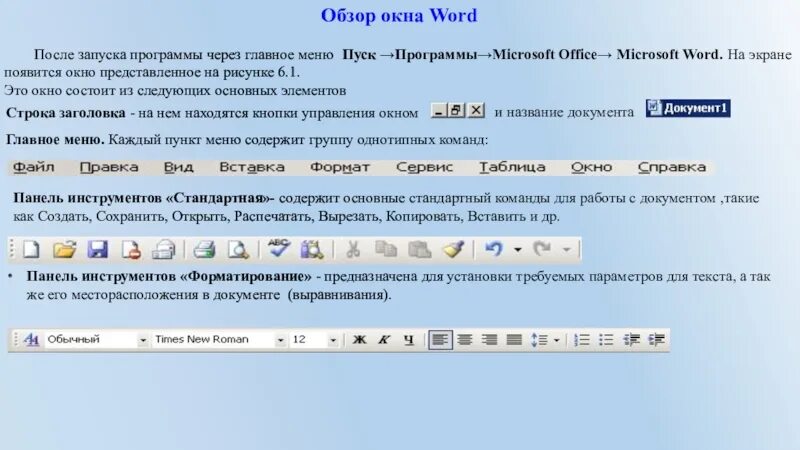This screenshot has height=450, width=800.
Task: Open the Redo history dropdown arrow
Action: (566, 249)
